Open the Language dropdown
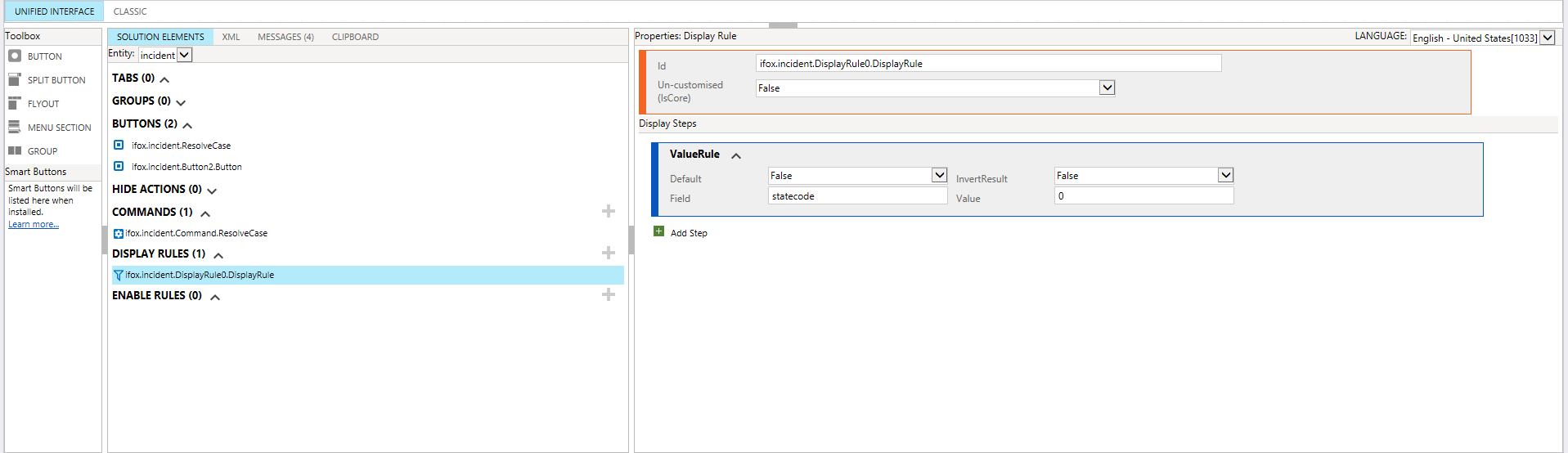The image size is (1568, 453). coord(1548,38)
